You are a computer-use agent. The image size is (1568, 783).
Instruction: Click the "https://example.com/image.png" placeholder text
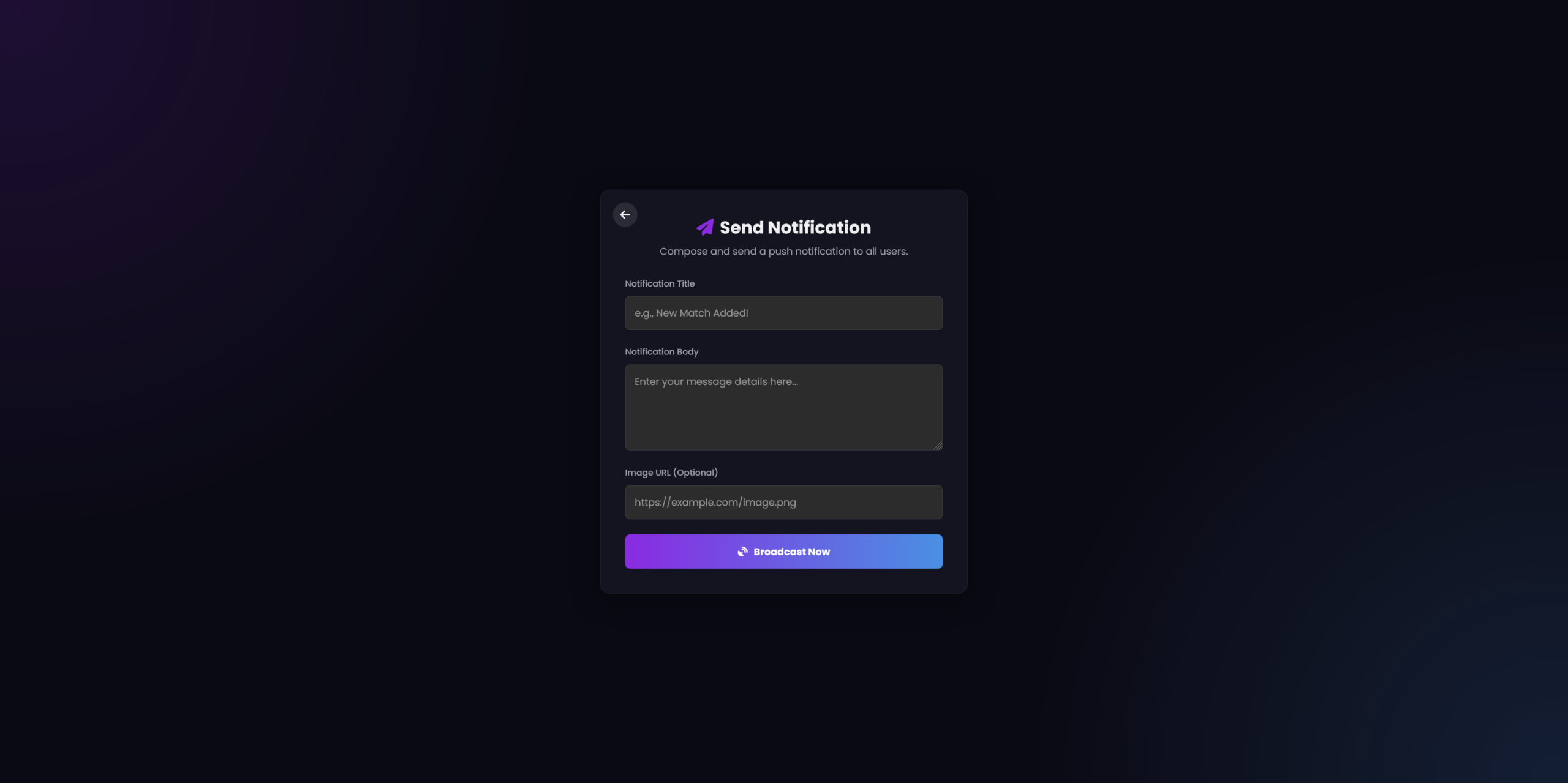coord(715,502)
